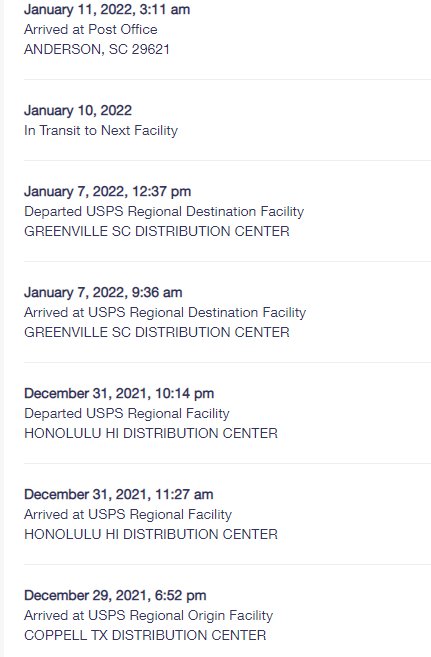Select the January 11, 2022, 3:11 am timestamp
Viewport: 431px width, 657px height.
click(x=107, y=9)
